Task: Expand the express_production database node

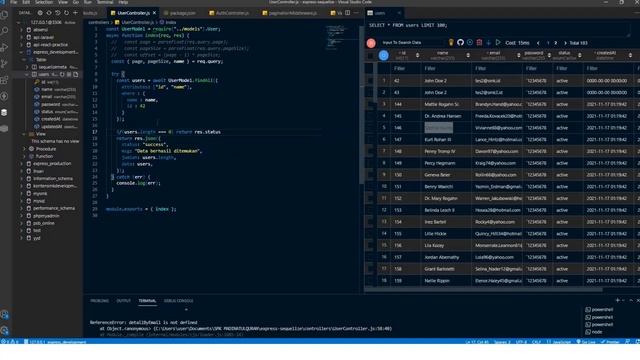Action: point(22,164)
